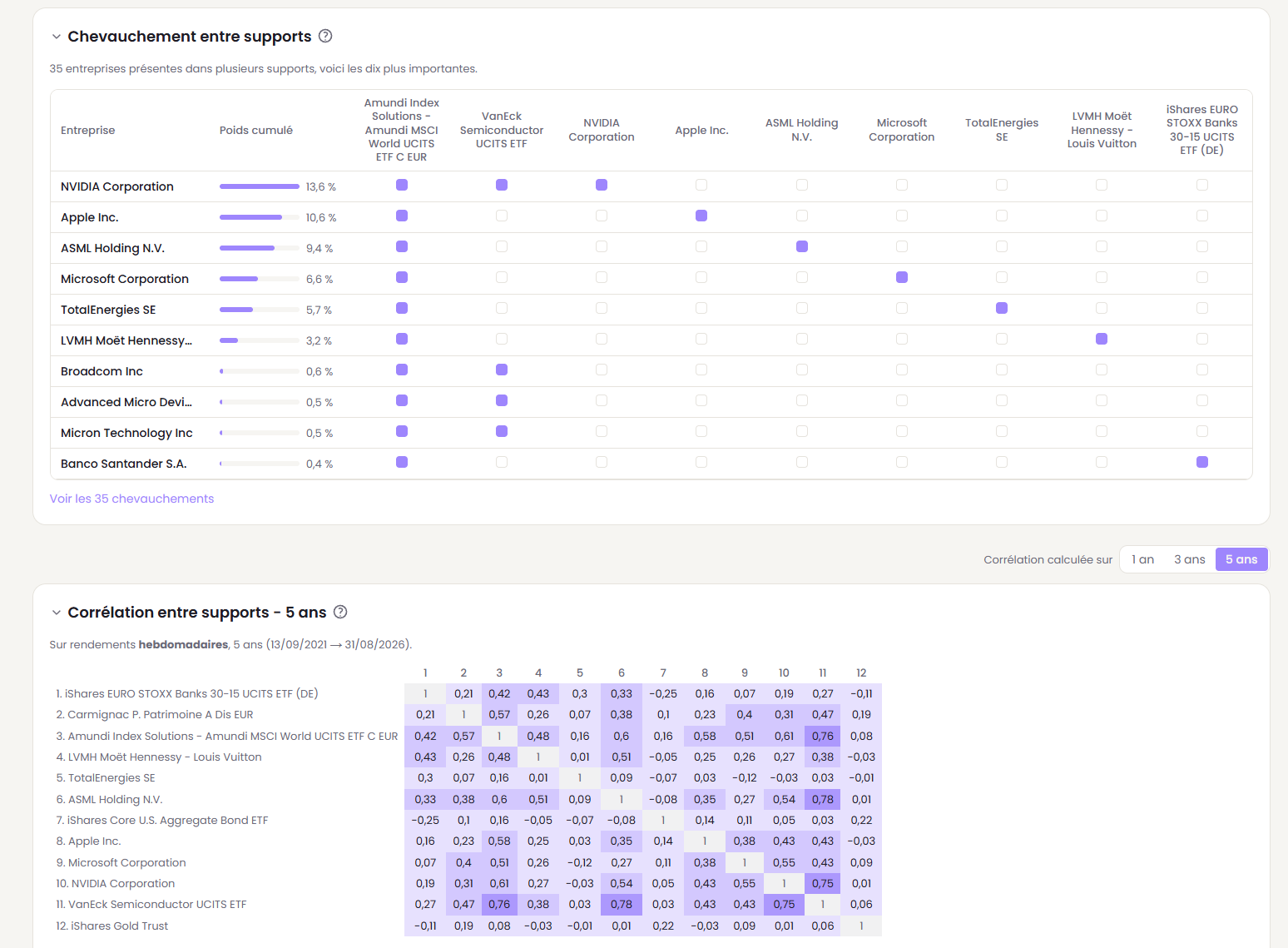Click the Poids cumulé column header

[x=256, y=130]
